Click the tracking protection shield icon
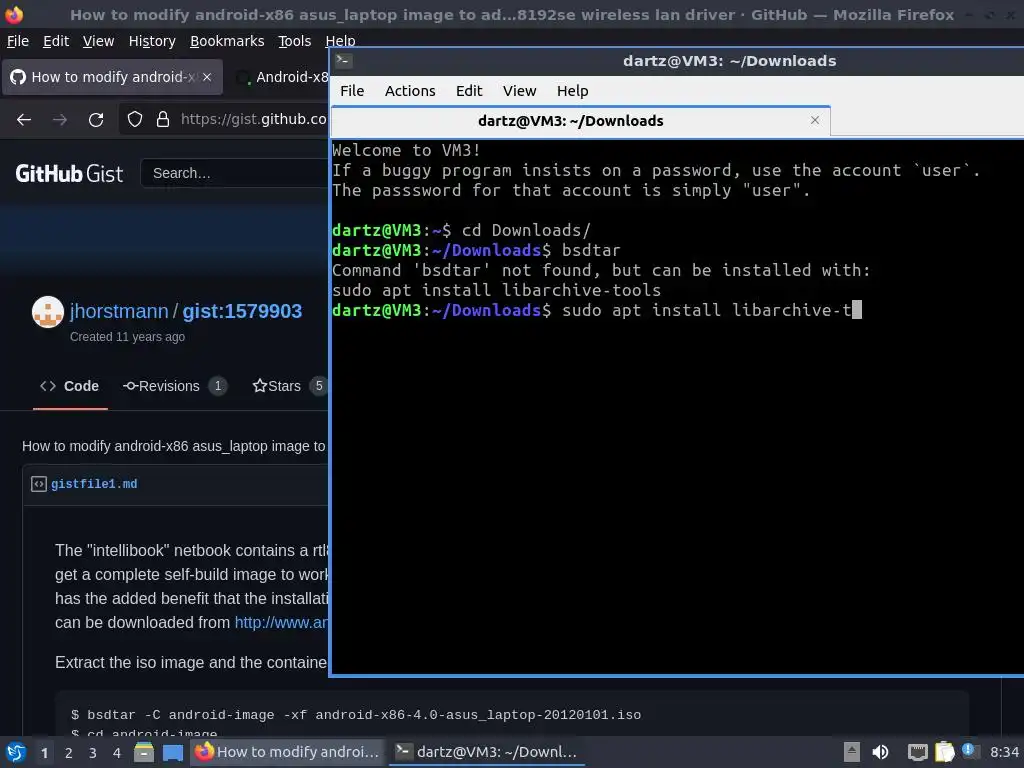Viewport: 1024px width, 768px height. pyautogui.click(x=135, y=120)
